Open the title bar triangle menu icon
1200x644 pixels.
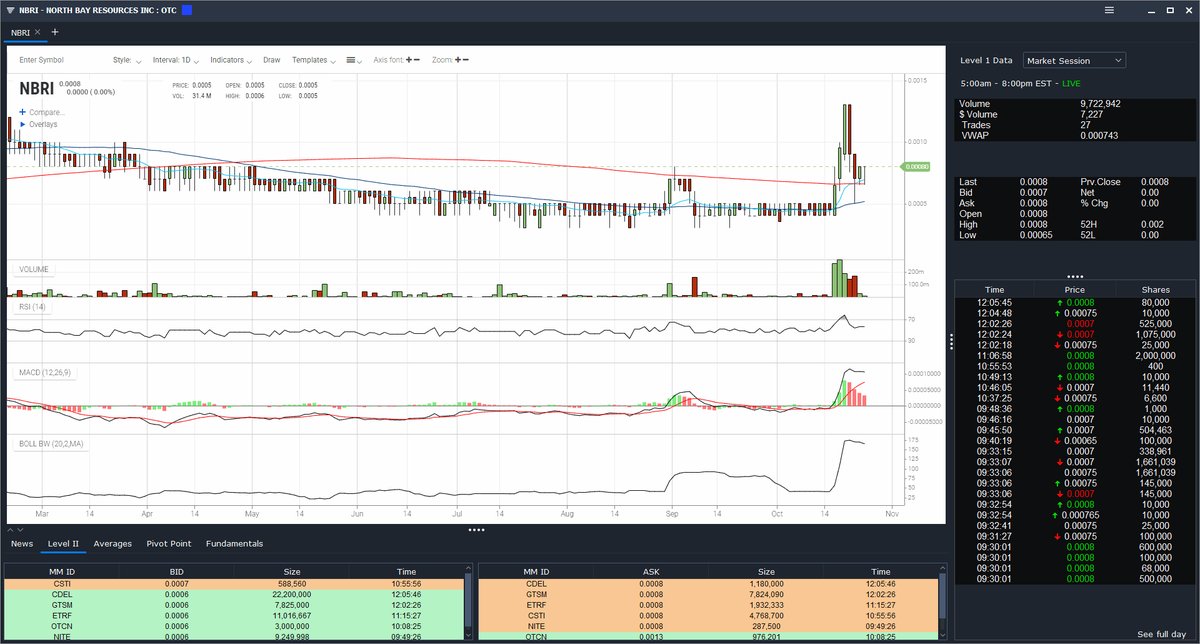tap(9, 10)
